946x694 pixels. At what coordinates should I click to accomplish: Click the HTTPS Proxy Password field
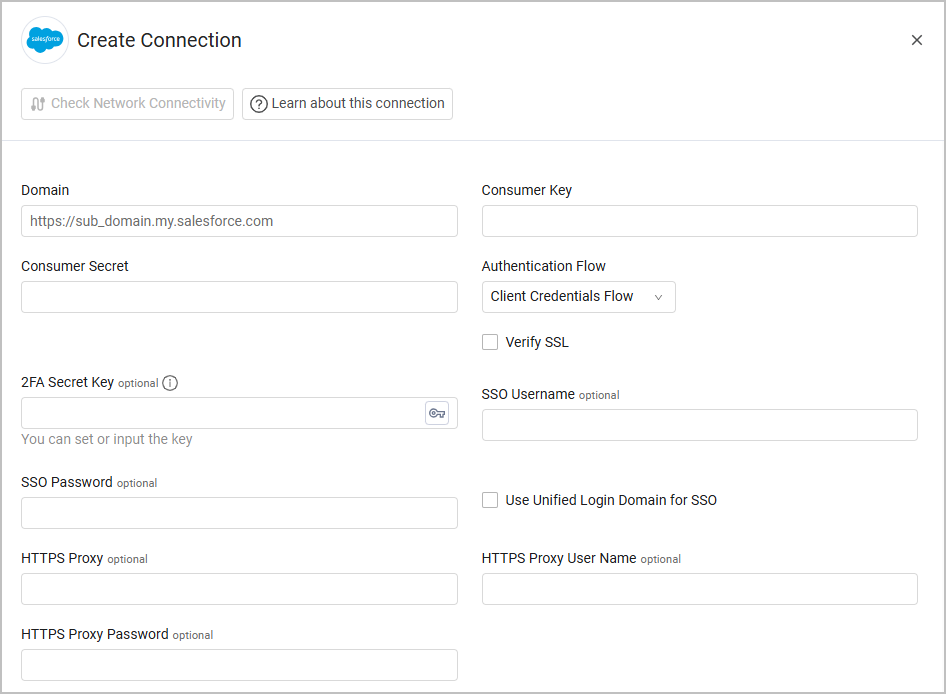(239, 665)
